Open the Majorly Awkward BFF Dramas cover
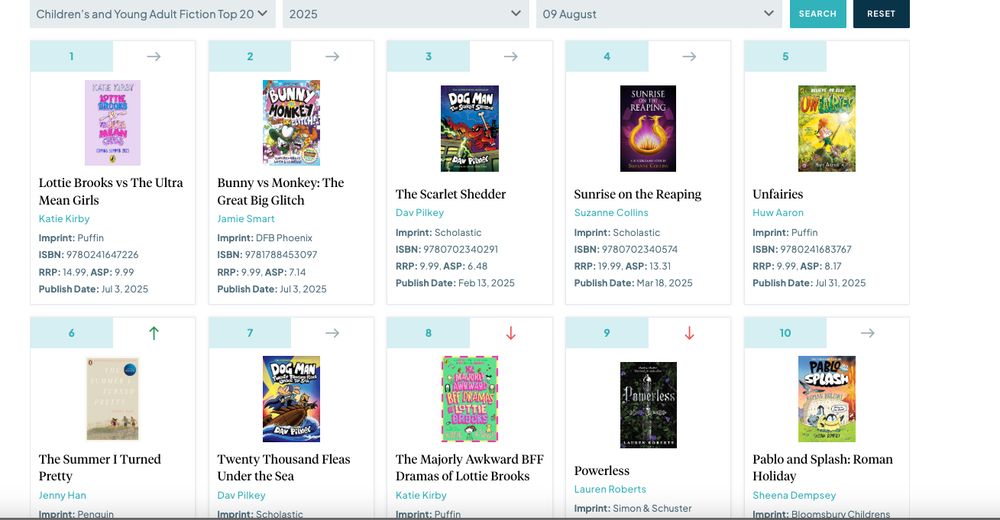 (470, 399)
